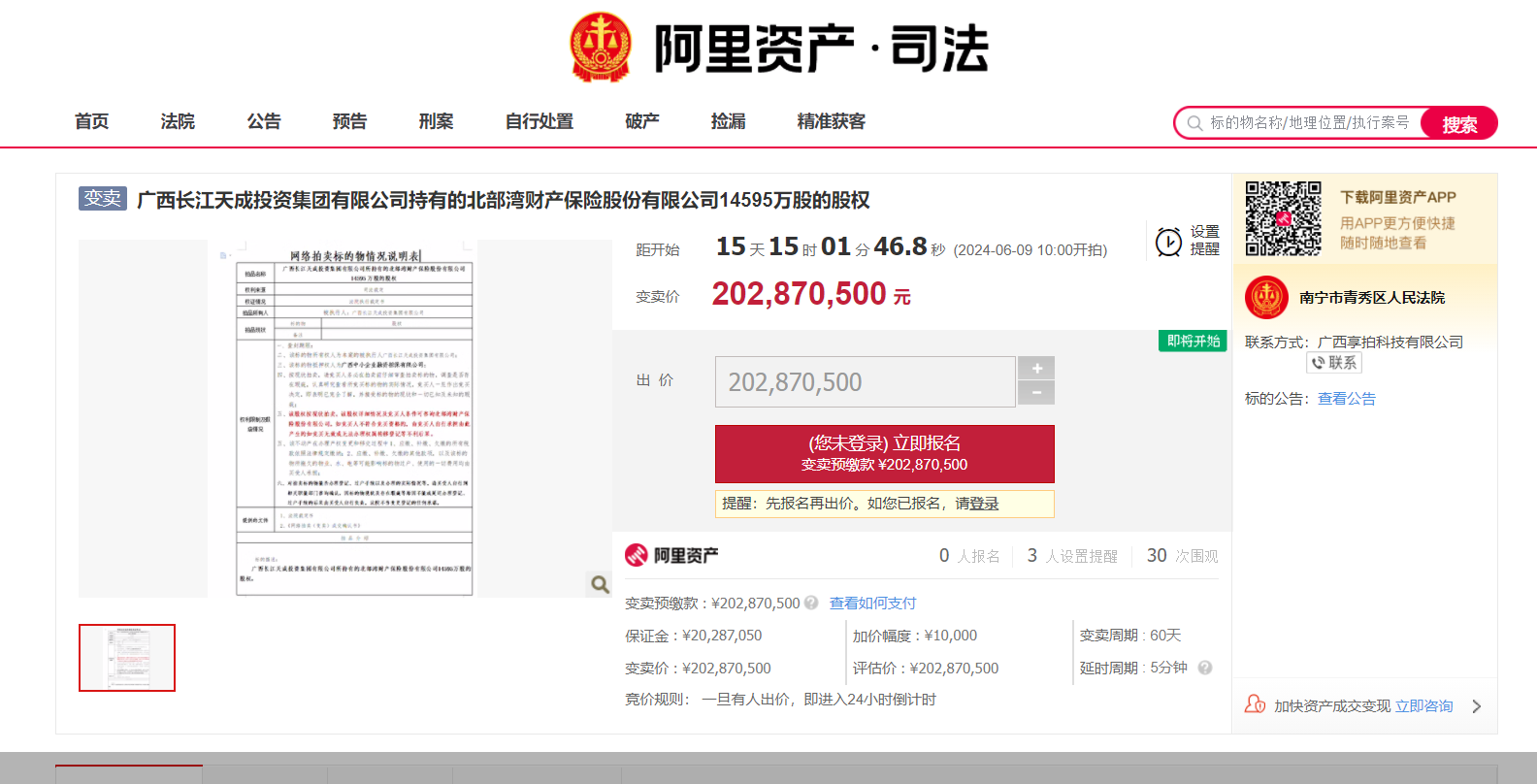
Task: Scan the APP download QR code
Action: [x=1283, y=218]
